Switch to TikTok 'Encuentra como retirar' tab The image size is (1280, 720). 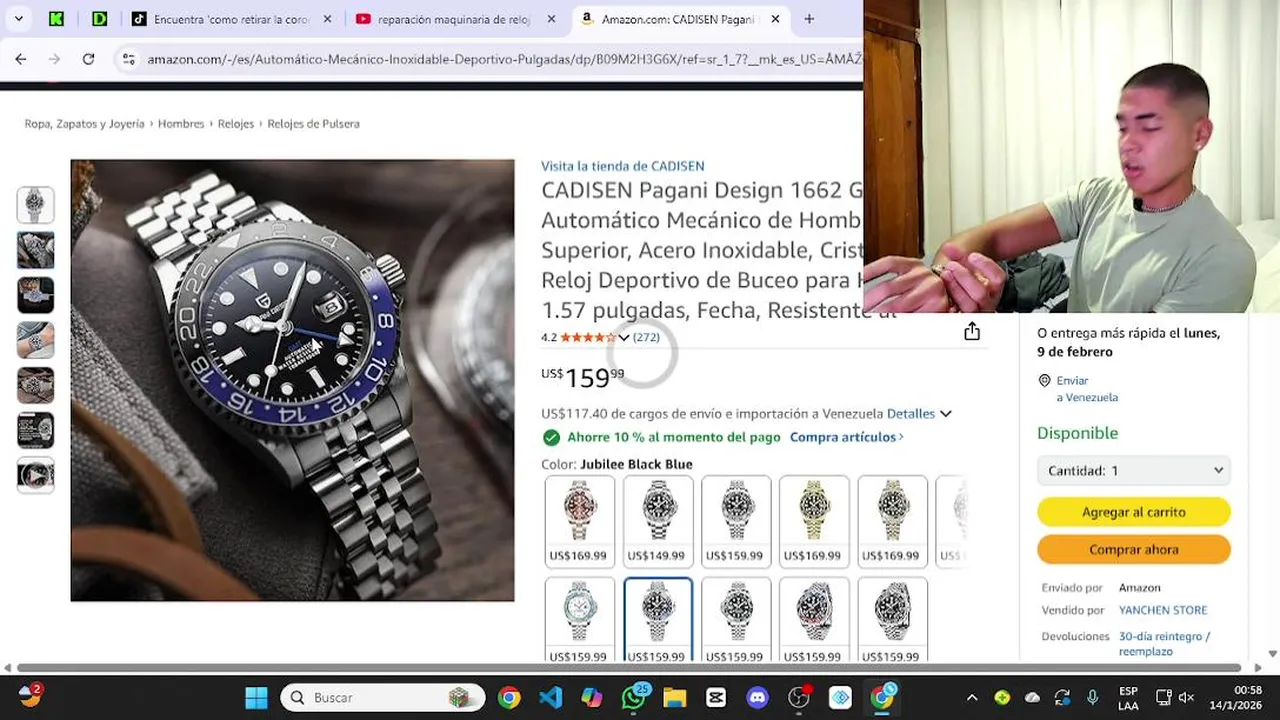[x=231, y=19]
